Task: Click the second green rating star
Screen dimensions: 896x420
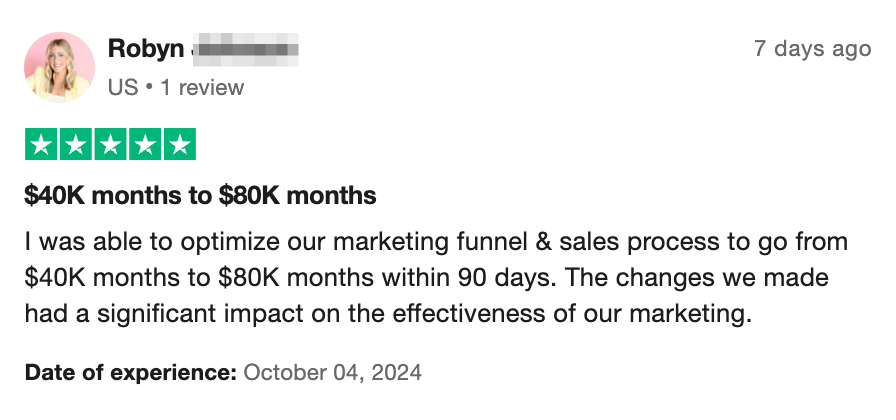Action: [x=75, y=145]
